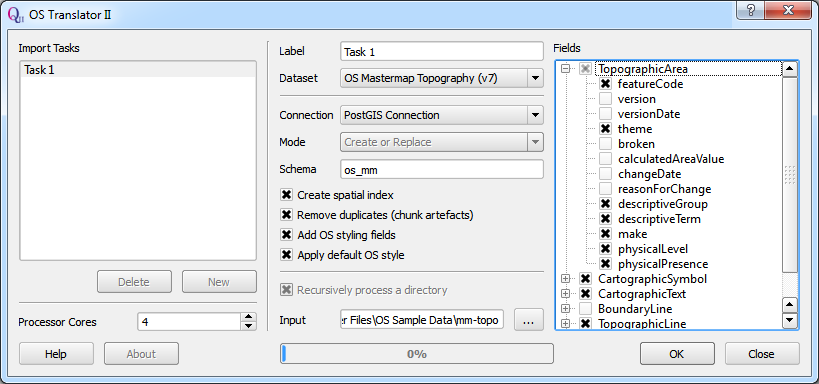819x384 pixels.
Task: Check the calculatedAreaValue field checkbox
Action: pyautogui.click(x=605, y=159)
